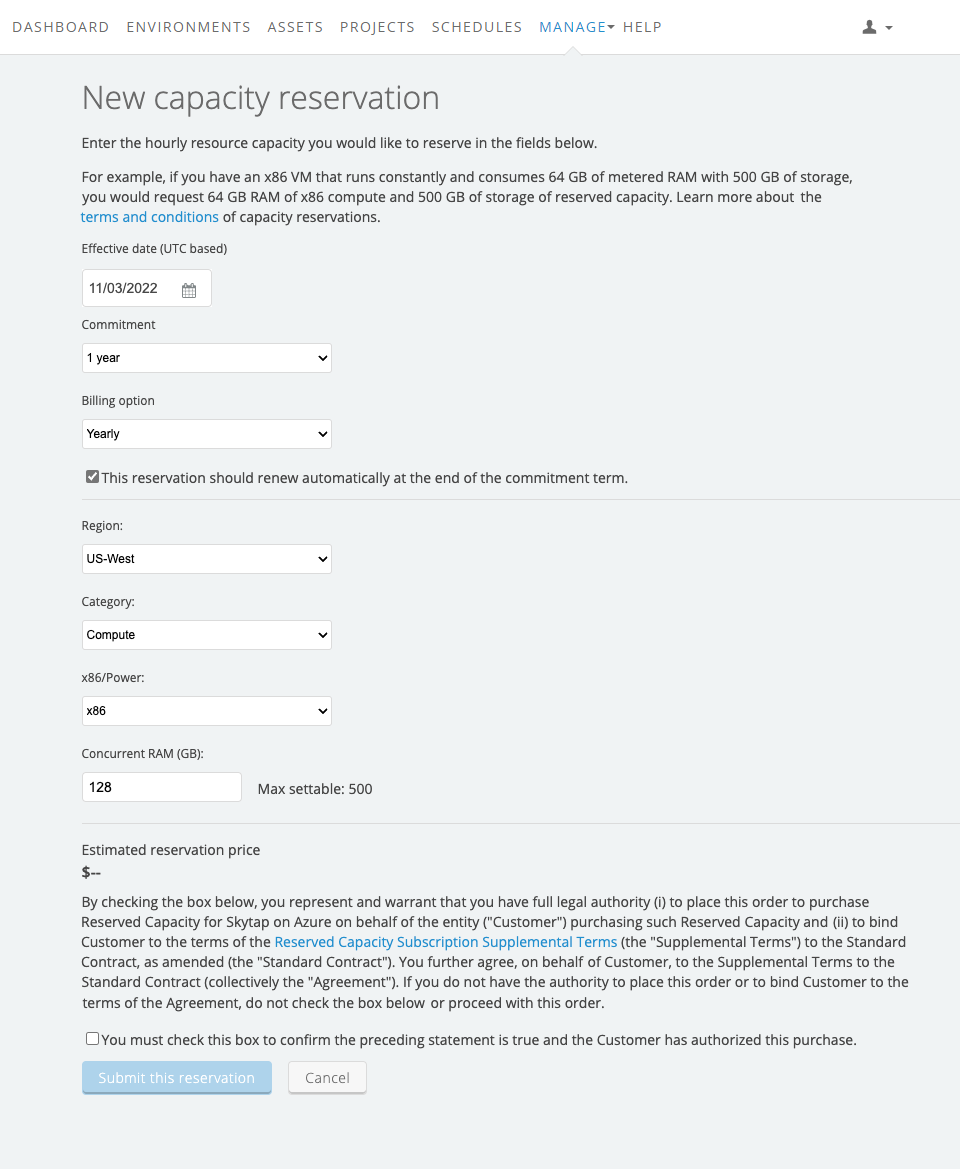Open the Billing option dropdown

(x=206, y=433)
